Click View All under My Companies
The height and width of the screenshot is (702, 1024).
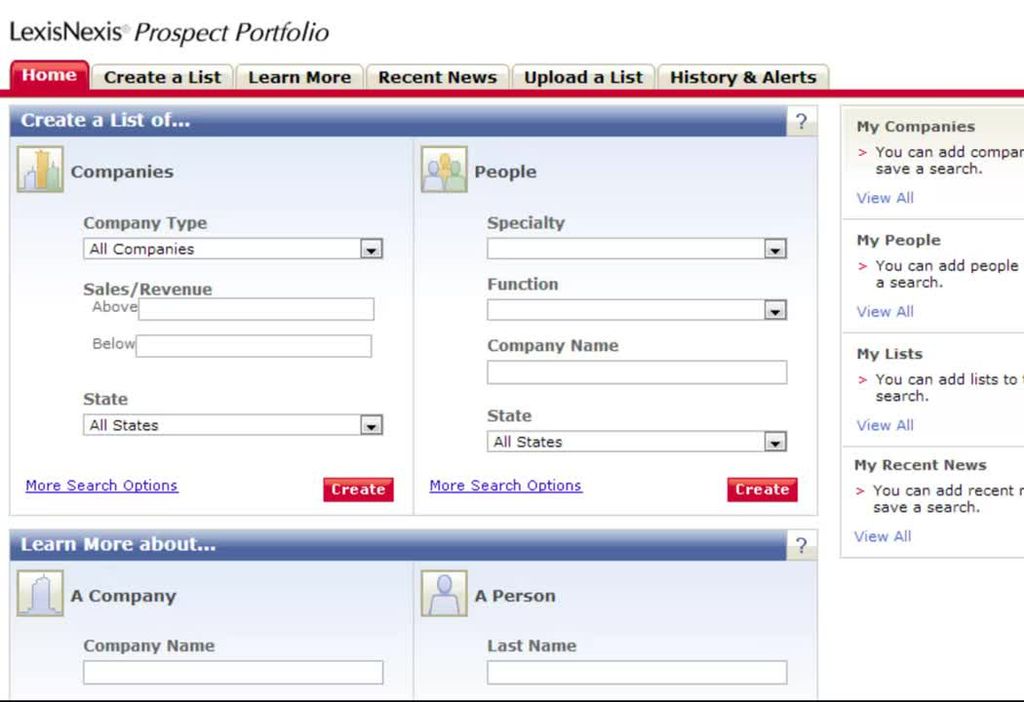pyautogui.click(x=885, y=198)
